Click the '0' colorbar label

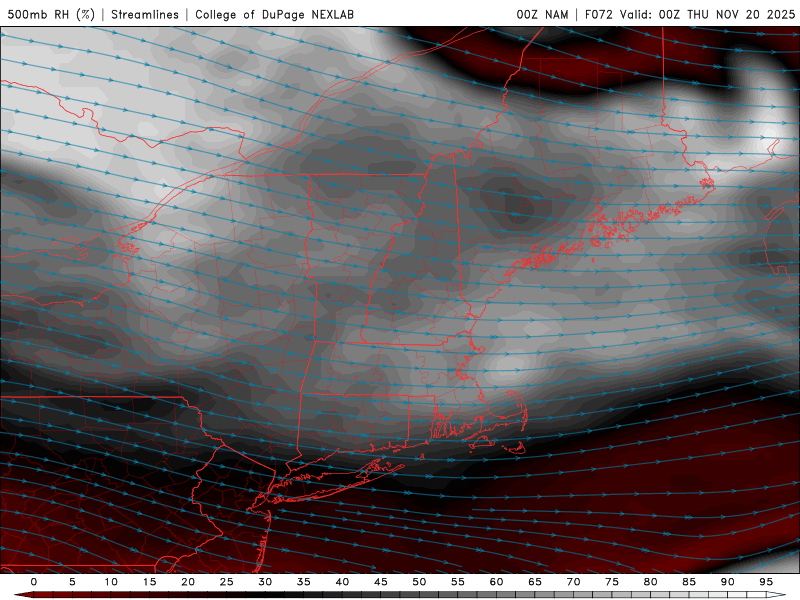[x=34, y=582]
